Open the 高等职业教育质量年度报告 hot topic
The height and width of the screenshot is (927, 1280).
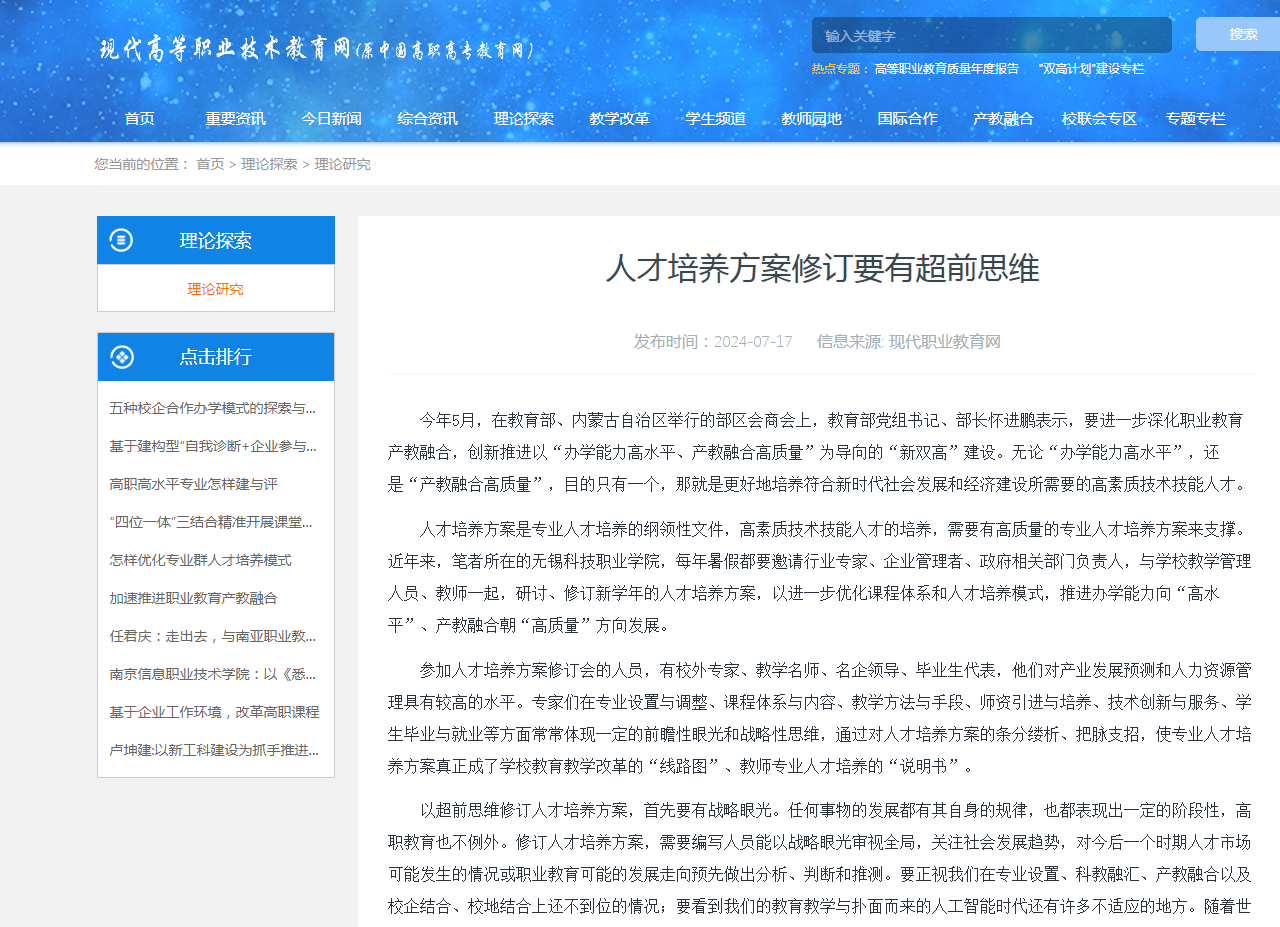[946, 69]
